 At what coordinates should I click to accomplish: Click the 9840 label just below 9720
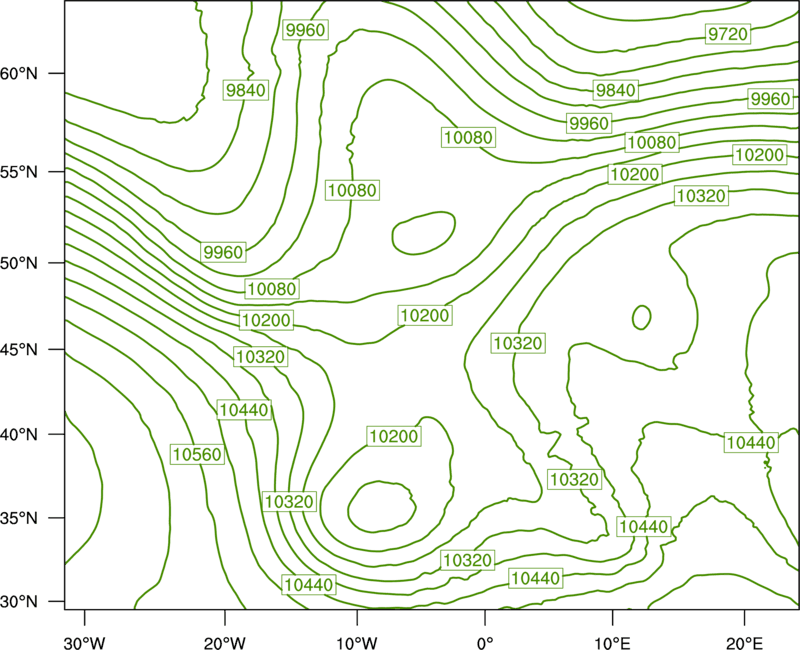tap(616, 90)
